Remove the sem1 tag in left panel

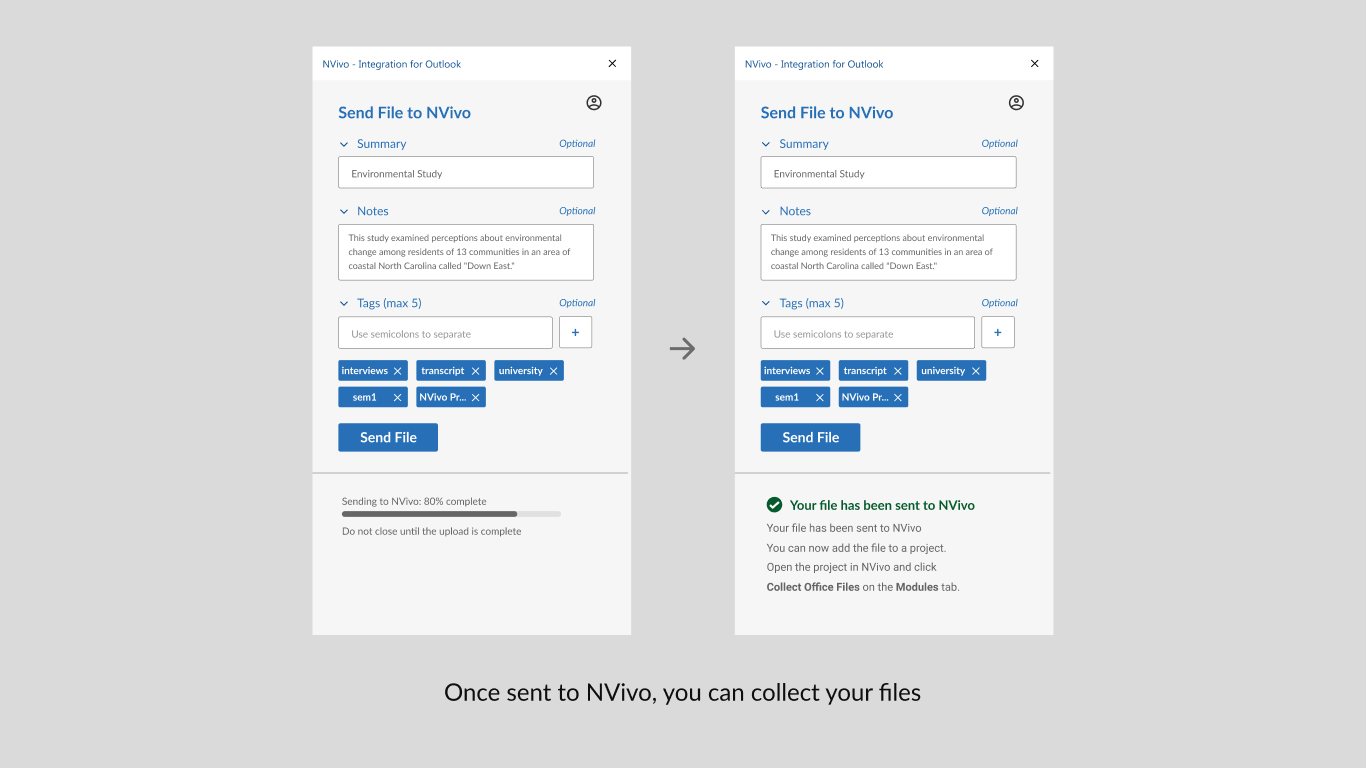(397, 397)
